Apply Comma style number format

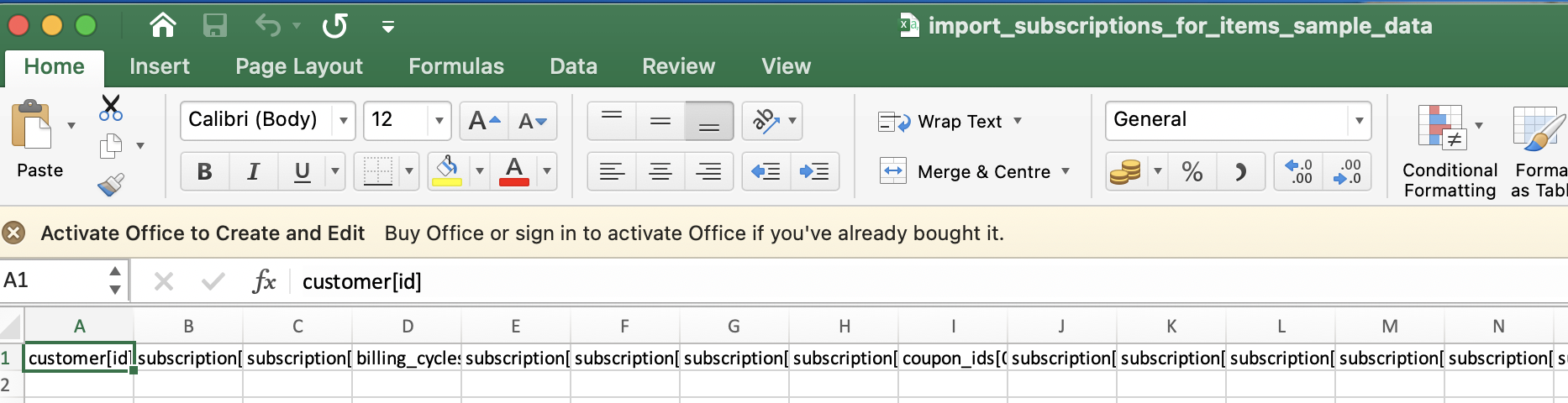pyautogui.click(x=1240, y=172)
